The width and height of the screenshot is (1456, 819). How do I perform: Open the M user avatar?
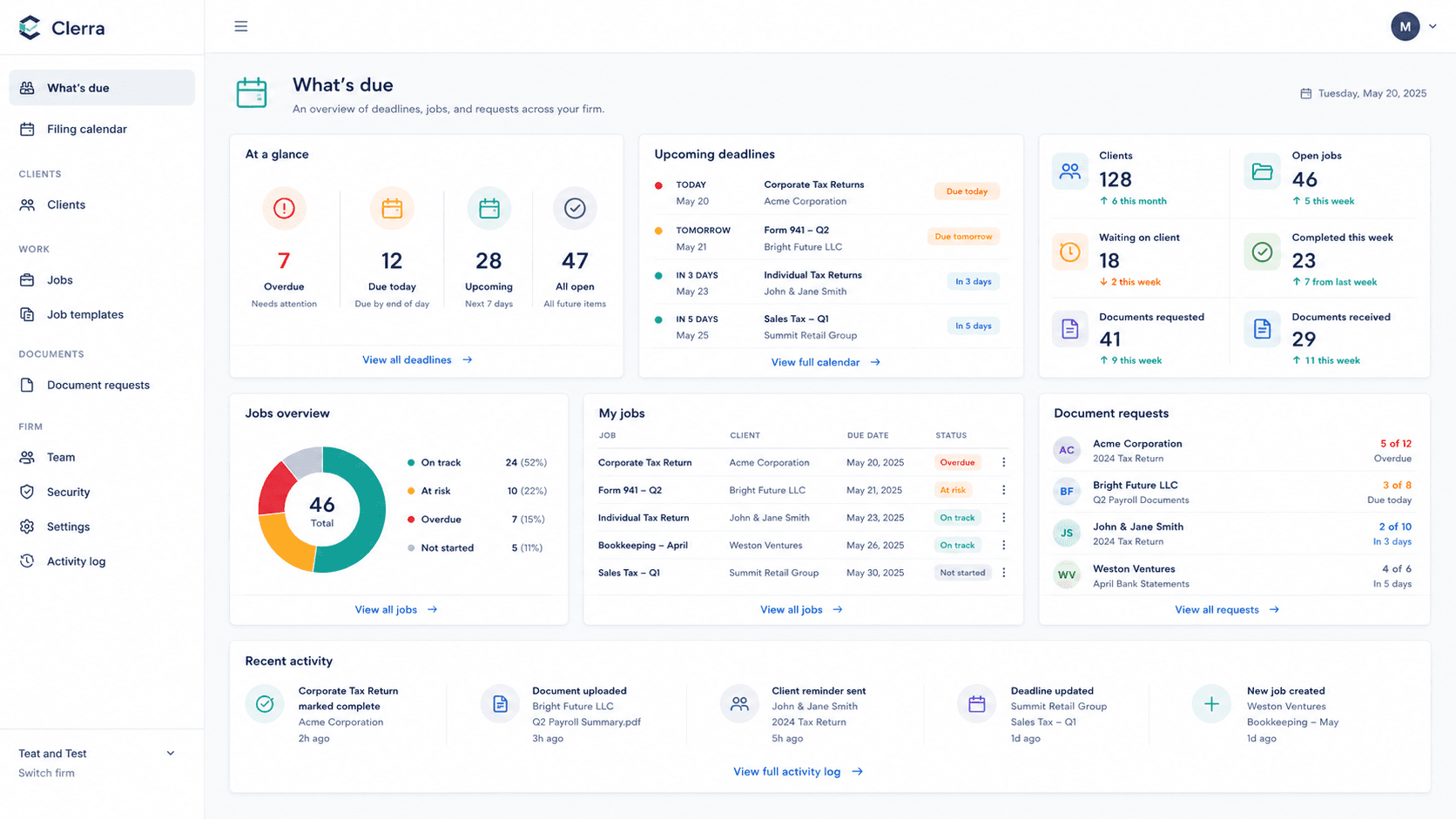[x=1405, y=26]
